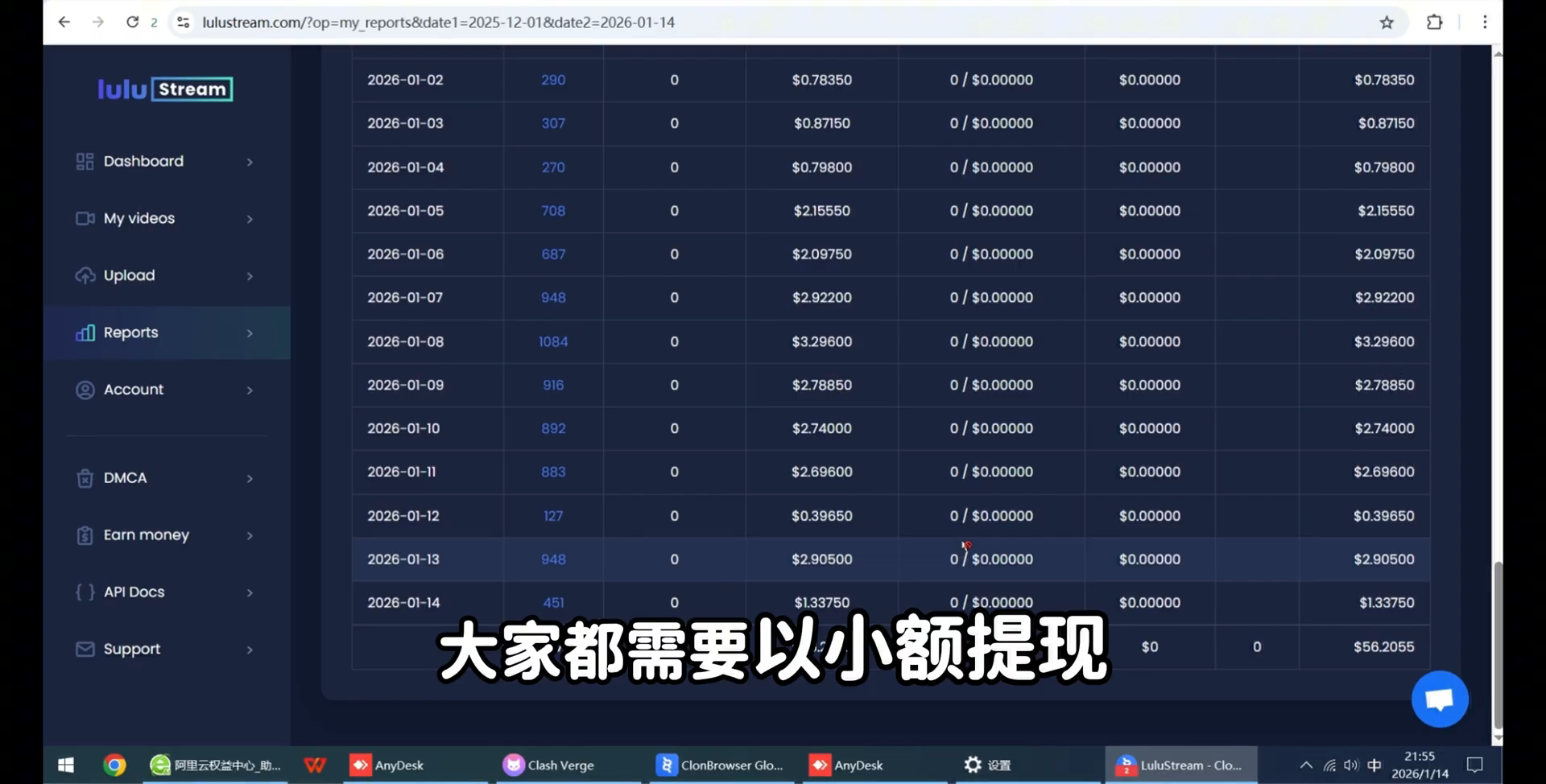Expand the My videos chevron

click(250, 219)
